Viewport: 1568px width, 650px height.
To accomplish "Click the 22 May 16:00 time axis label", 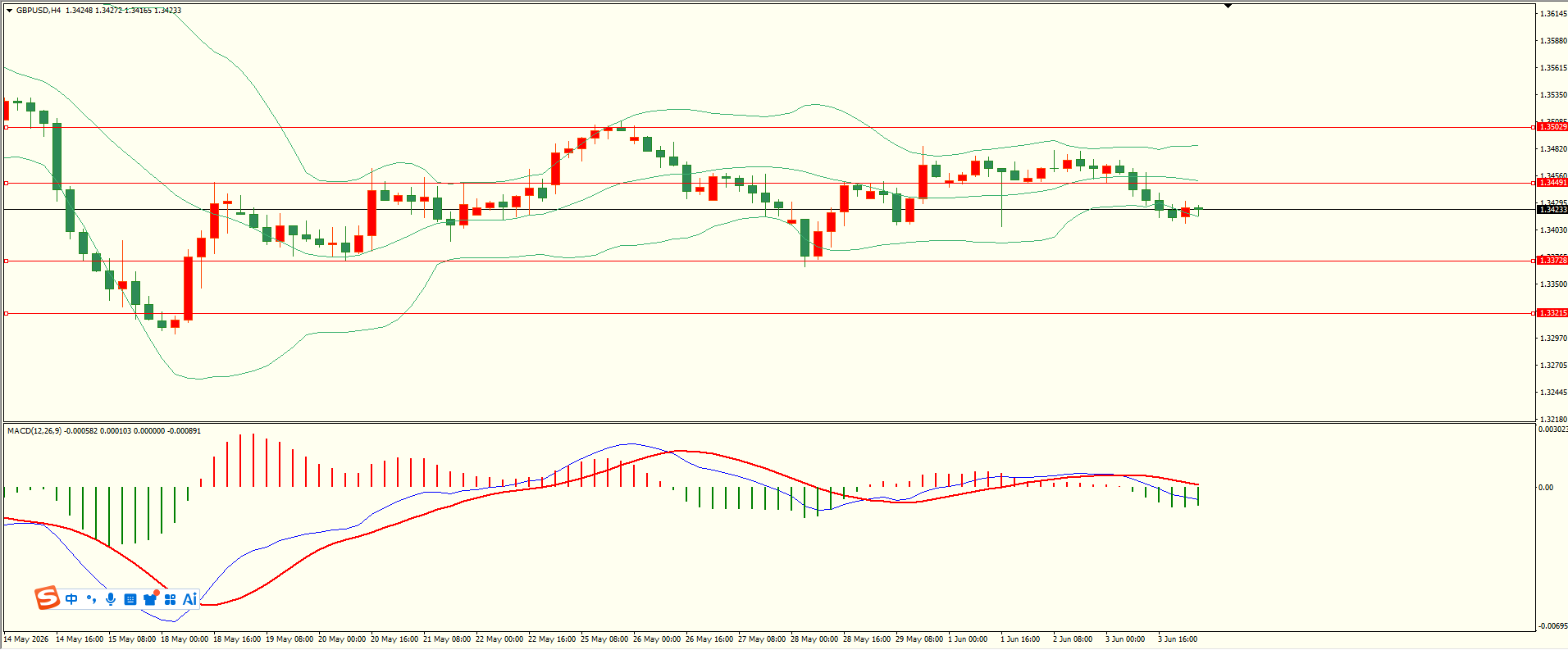I will 552,639.
